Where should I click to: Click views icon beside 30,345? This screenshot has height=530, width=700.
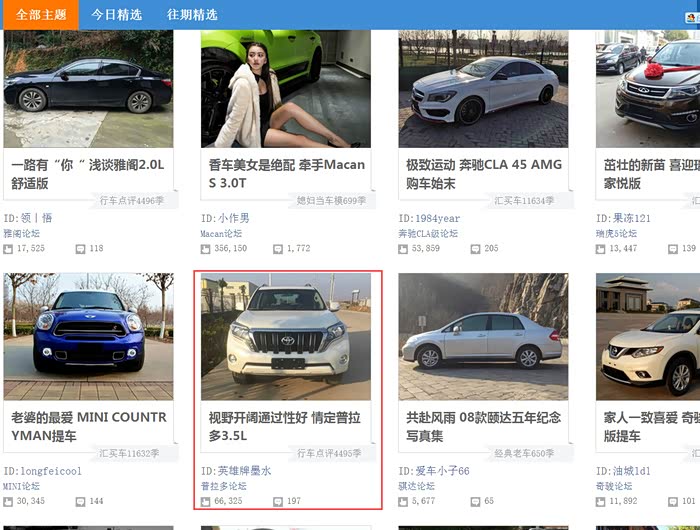tap(8, 502)
